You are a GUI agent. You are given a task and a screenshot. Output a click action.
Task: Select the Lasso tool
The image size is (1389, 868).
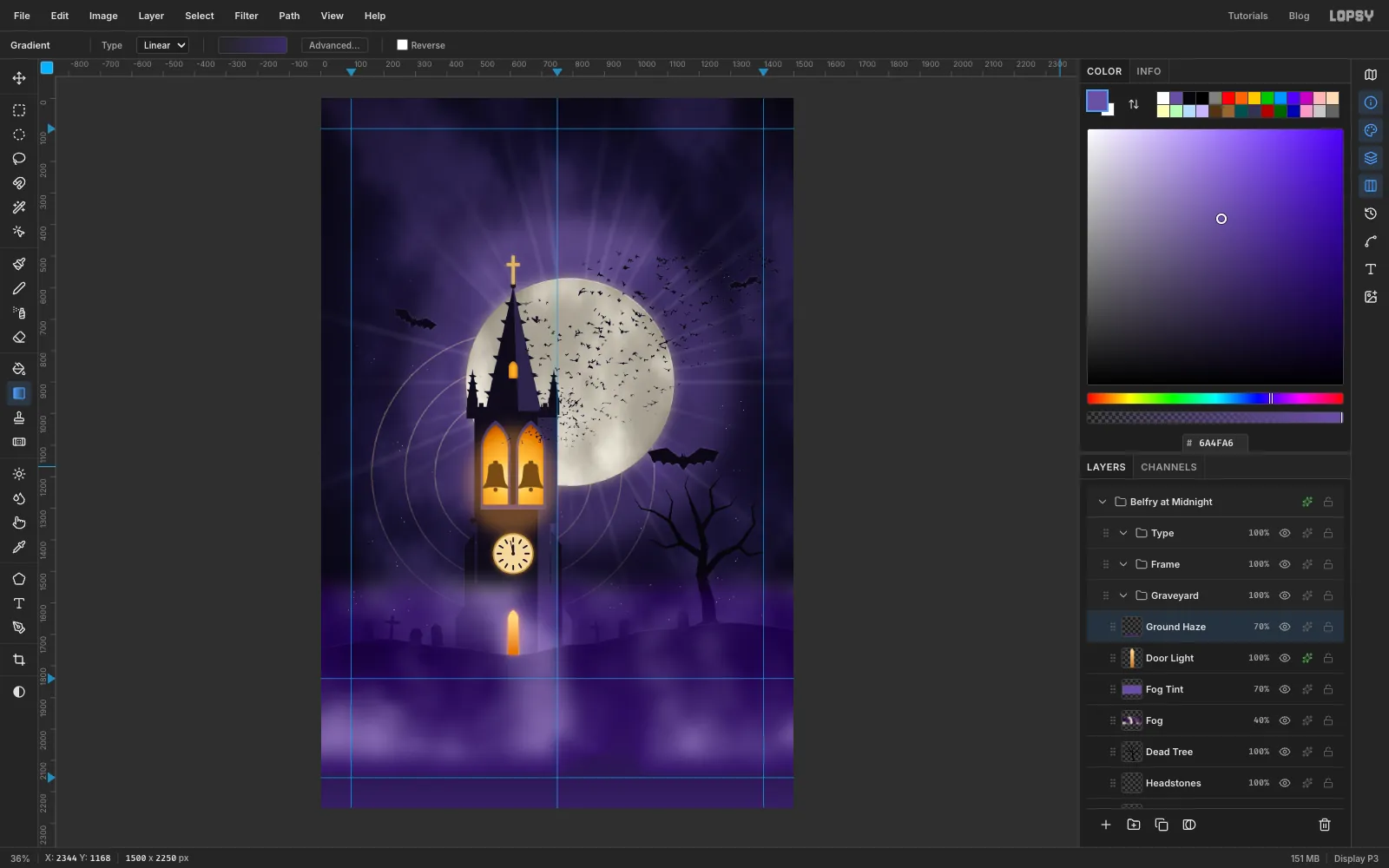(18, 159)
